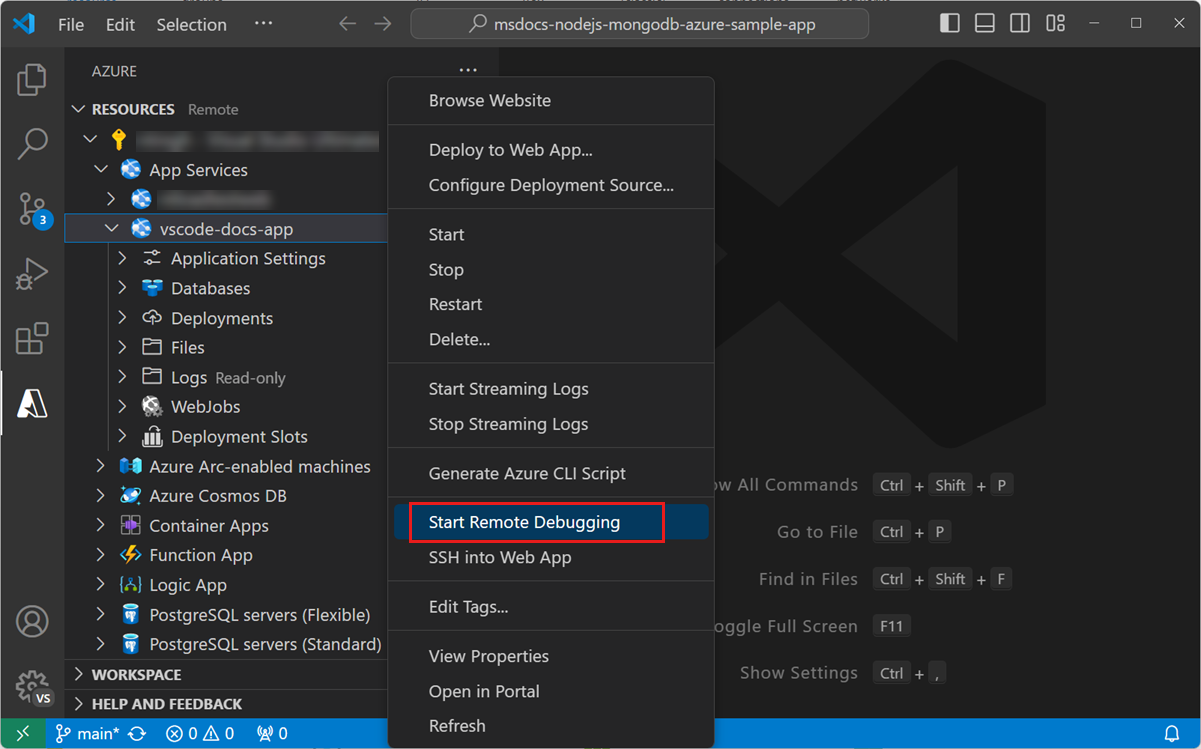Select Start Remote Debugging from menu
Image resolution: width=1201 pixels, height=749 pixels.
[x=524, y=521]
